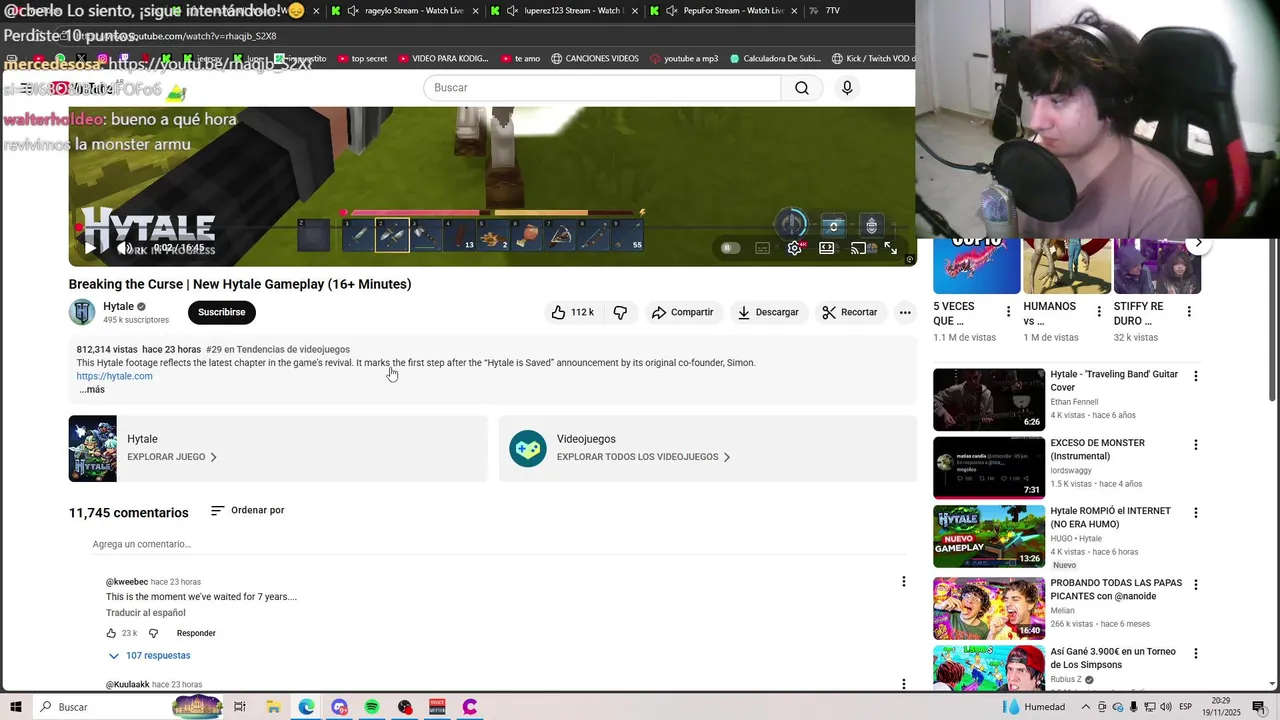Viewport: 1280px width, 720px height.
Task: Focus the Agrega un comentario field
Action: pyautogui.click(x=499, y=544)
